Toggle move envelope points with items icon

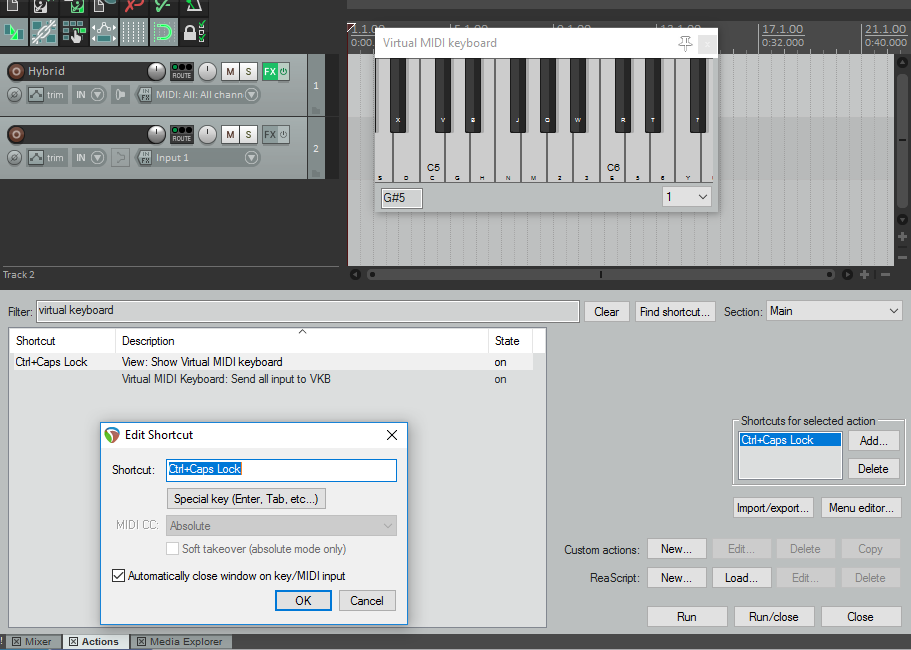pos(104,33)
